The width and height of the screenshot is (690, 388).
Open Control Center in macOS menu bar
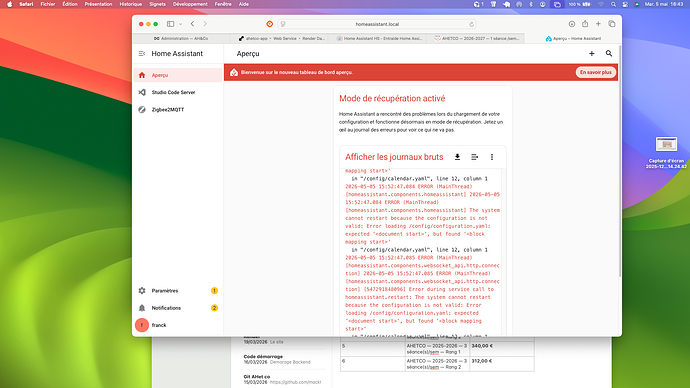pos(625,4)
